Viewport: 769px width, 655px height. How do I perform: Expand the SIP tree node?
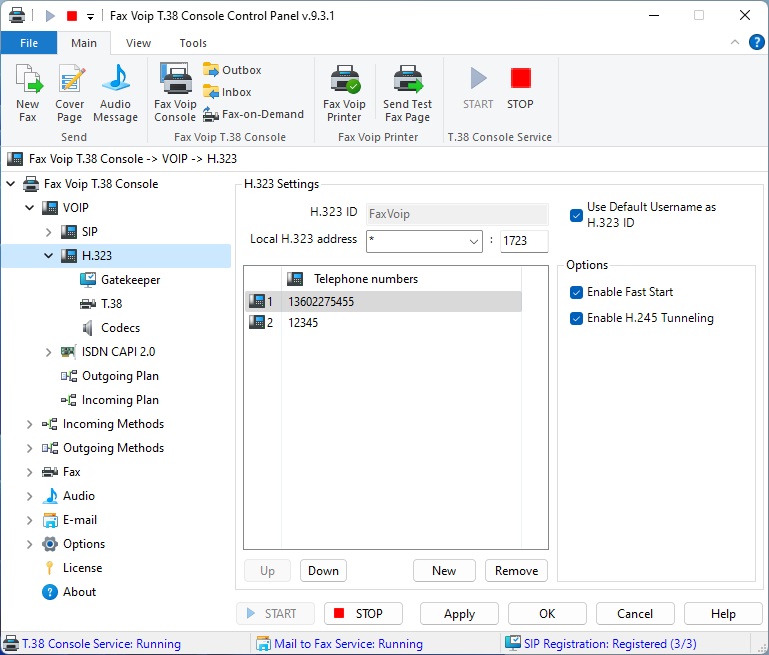[x=48, y=232]
